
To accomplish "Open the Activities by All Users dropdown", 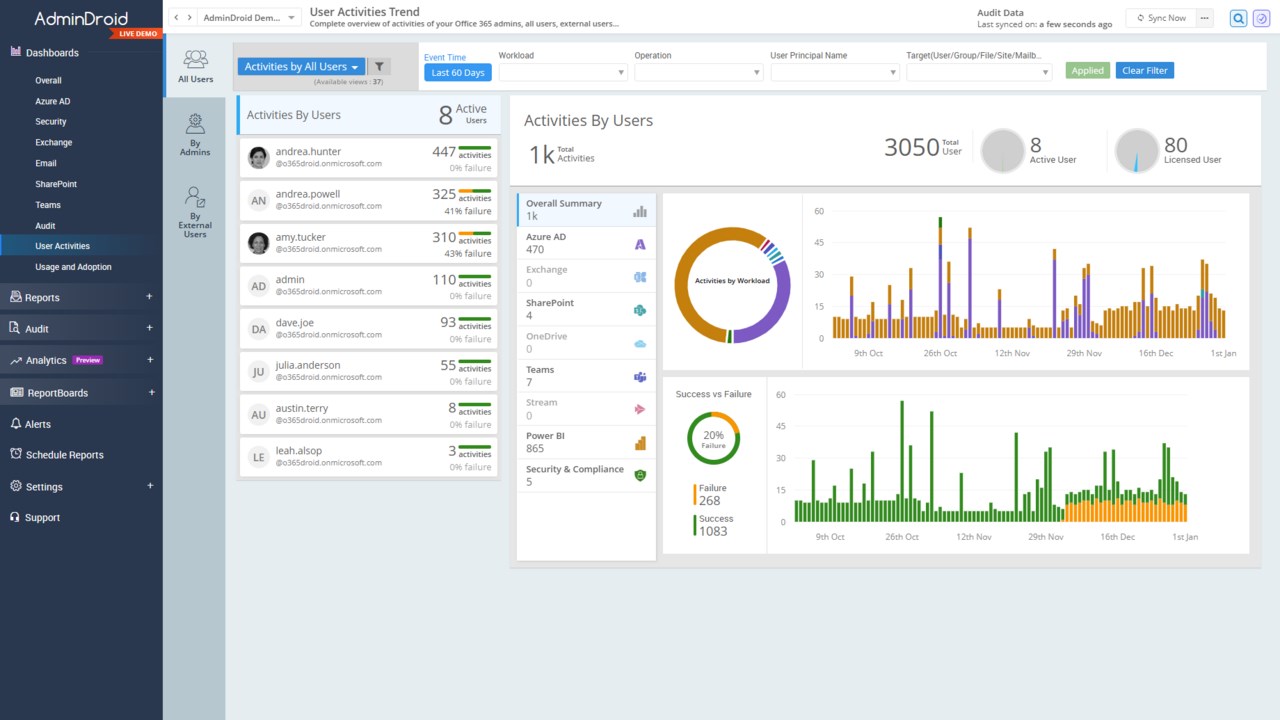I will [301, 67].
